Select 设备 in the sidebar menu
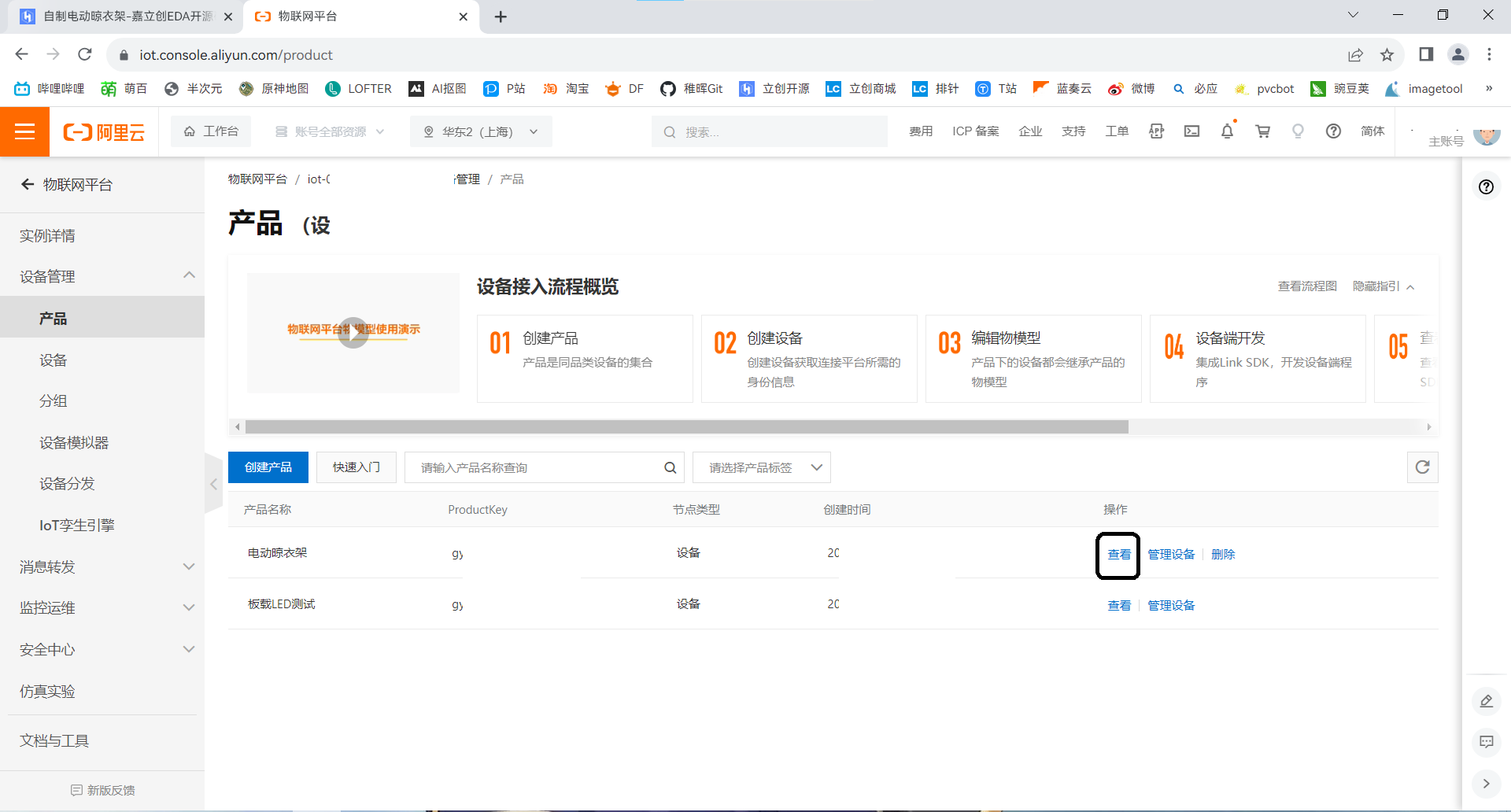 (x=54, y=360)
